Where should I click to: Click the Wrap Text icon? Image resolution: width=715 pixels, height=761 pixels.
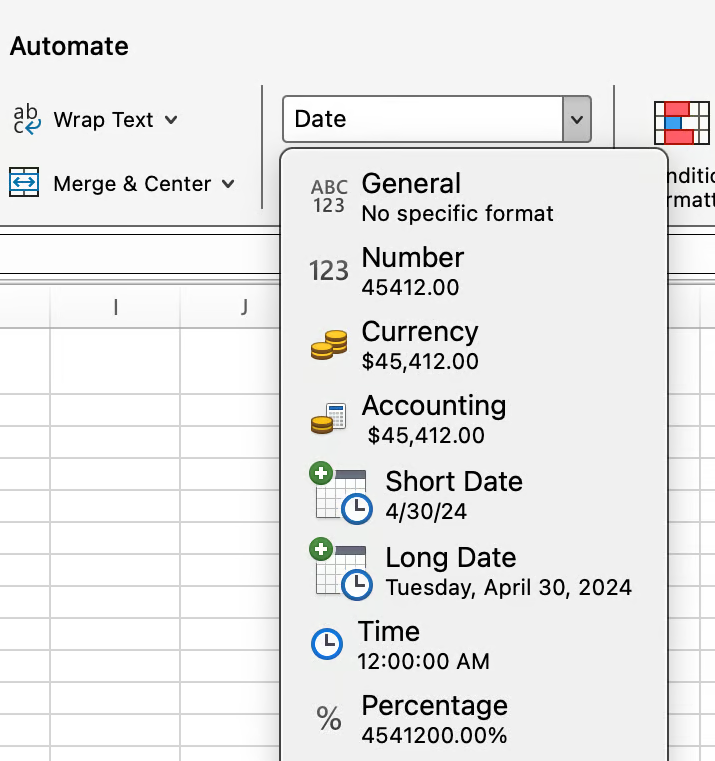(26, 119)
